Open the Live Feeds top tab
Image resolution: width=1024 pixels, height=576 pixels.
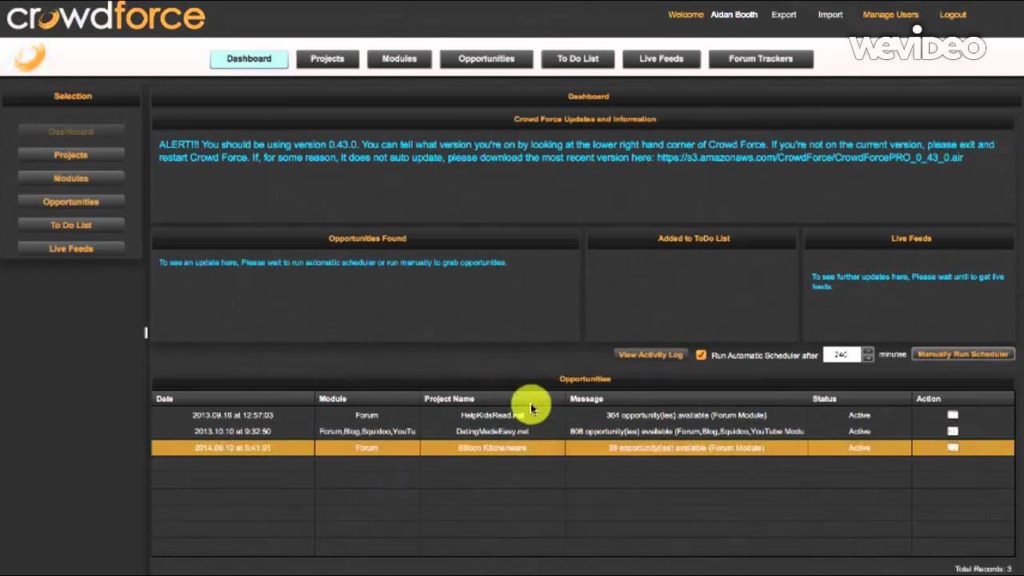(662, 59)
